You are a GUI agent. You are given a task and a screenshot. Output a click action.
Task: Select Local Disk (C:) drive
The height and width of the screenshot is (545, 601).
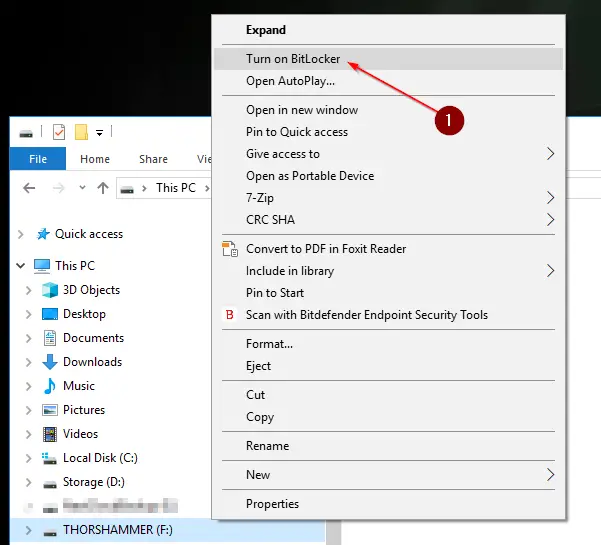click(x=100, y=458)
